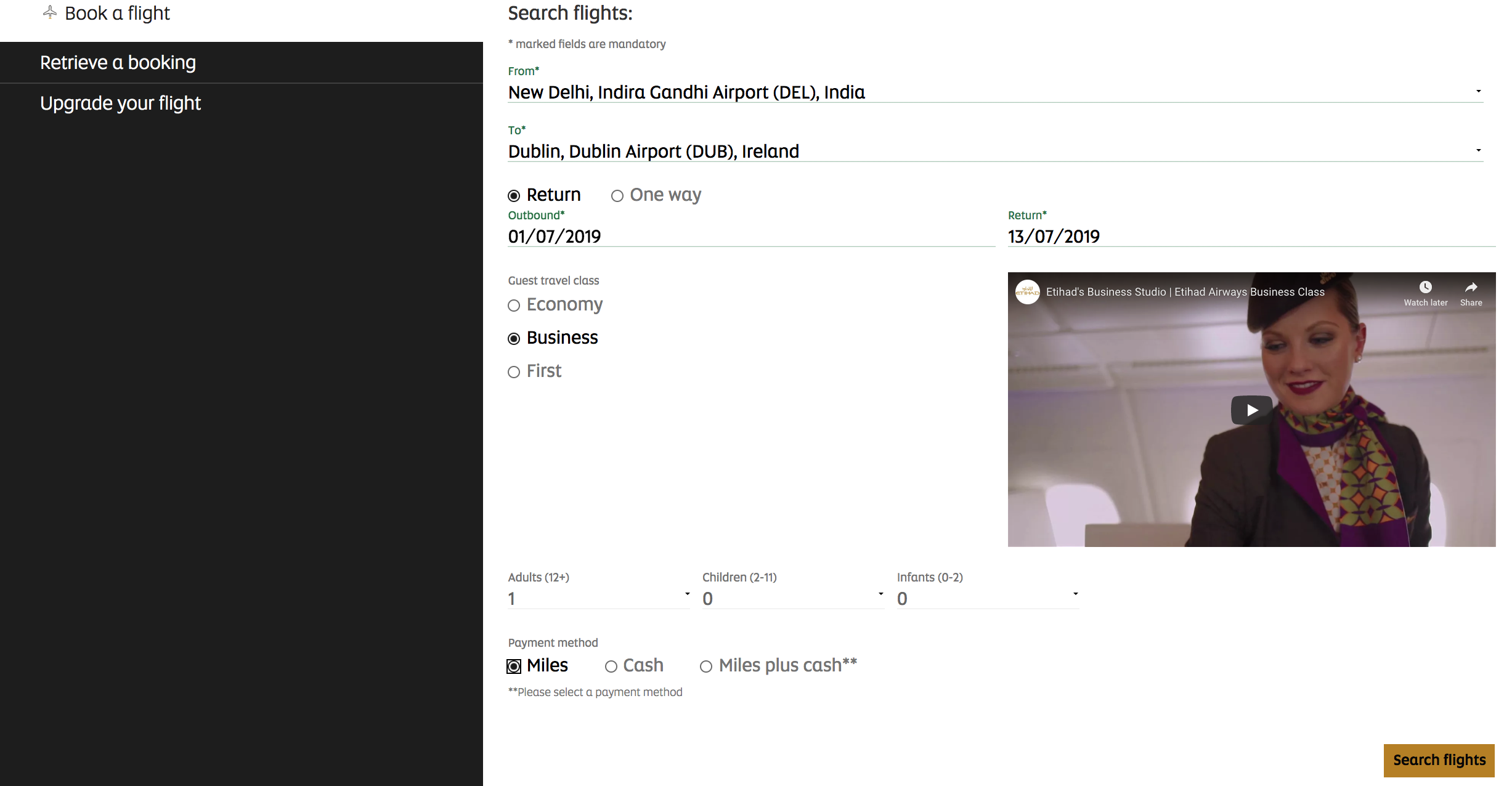
Task: Open the Adults count dropdown
Action: point(685,595)
